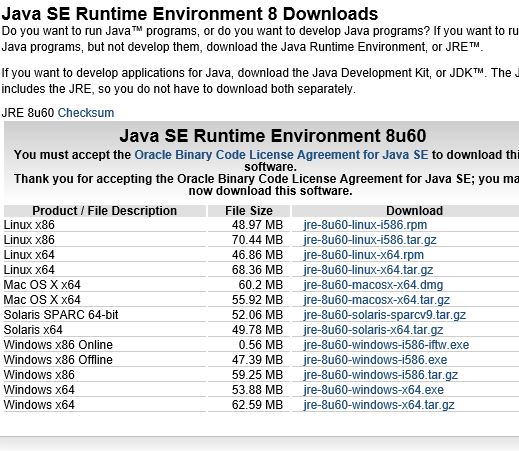Click the Java SE Runtime Environment 8u60 title

click(273, 136)
